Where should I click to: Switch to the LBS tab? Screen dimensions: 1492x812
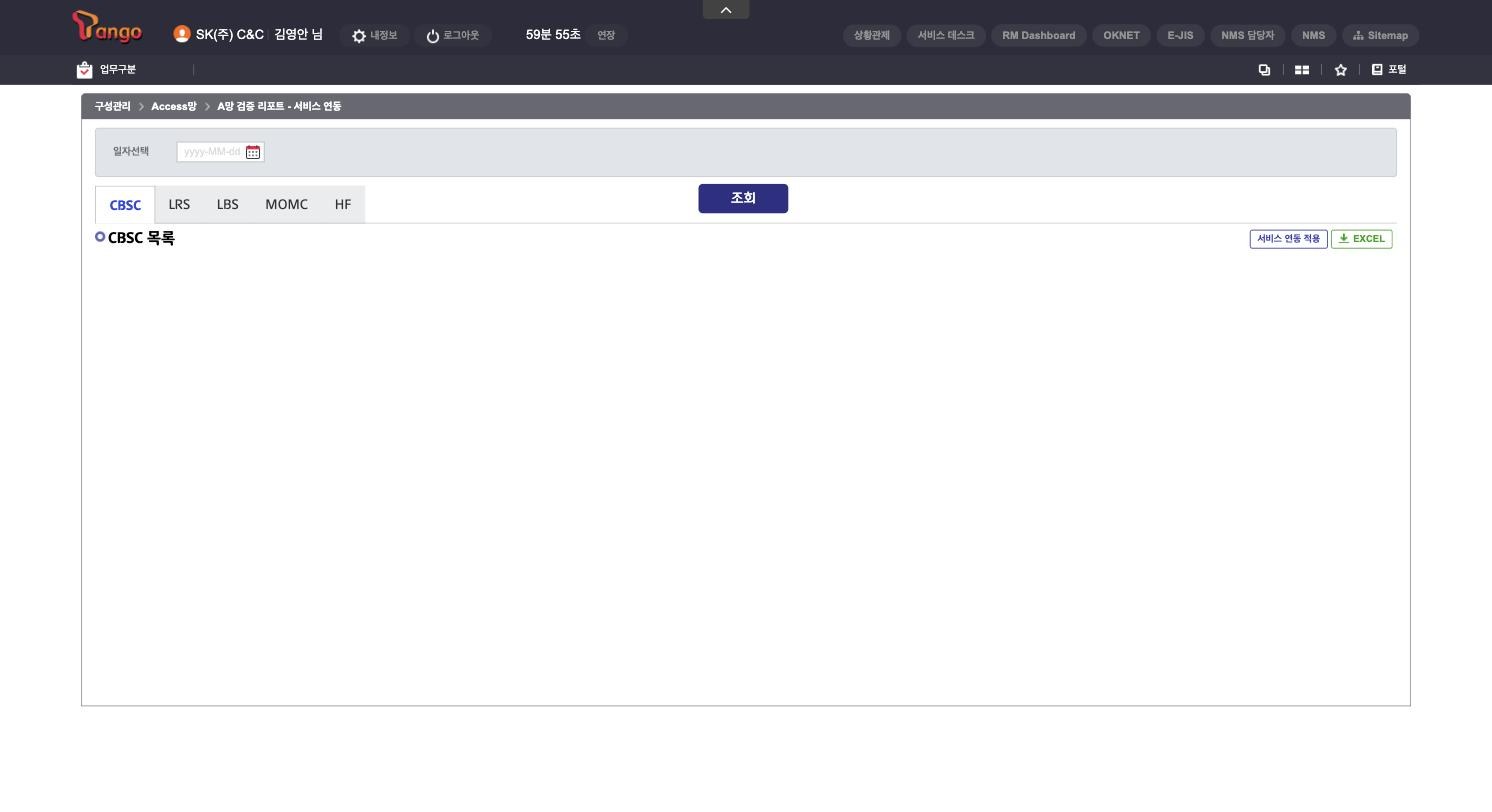click(228, 205)
